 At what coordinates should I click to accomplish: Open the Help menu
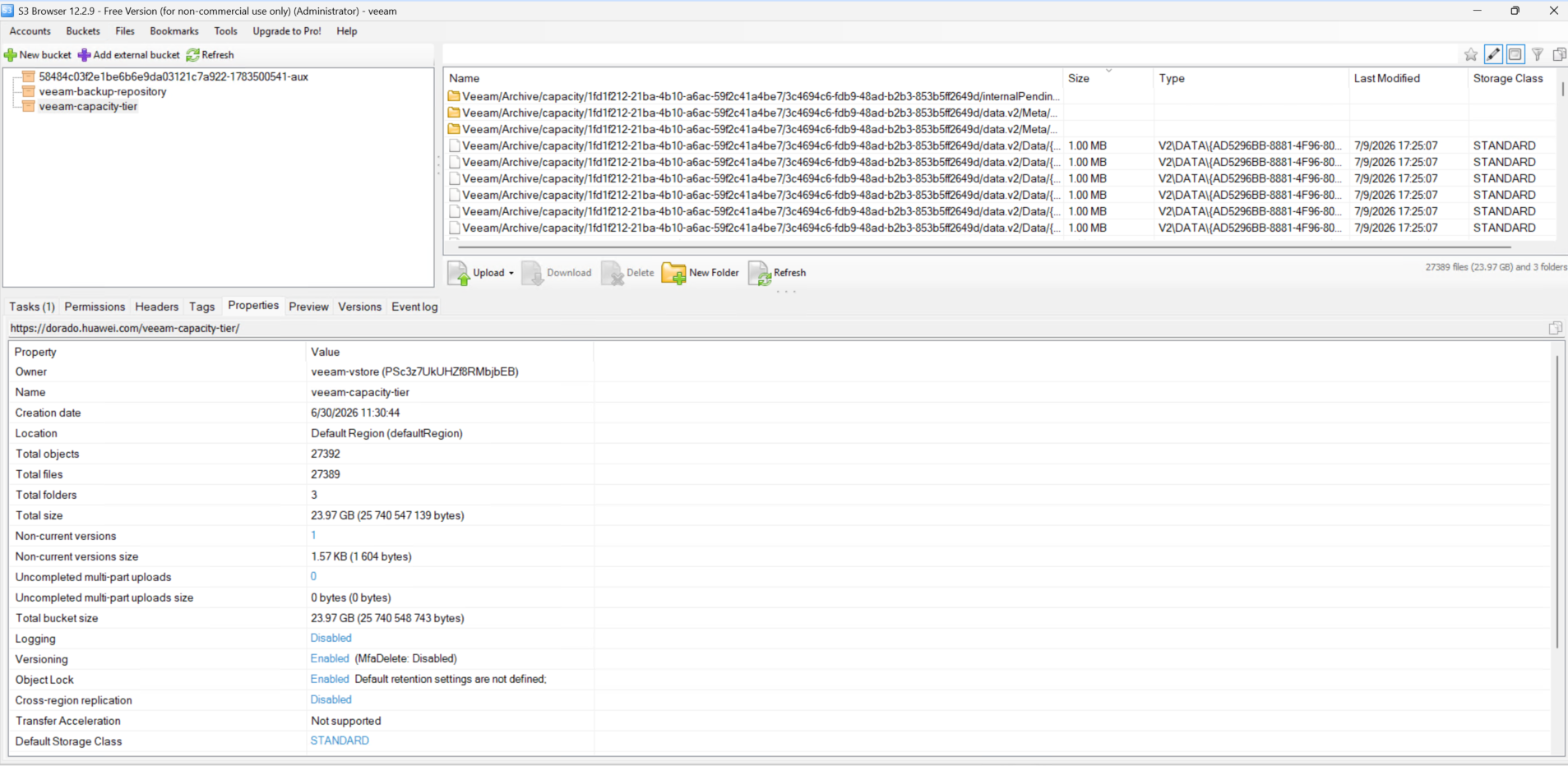click(x=347, y=31)
